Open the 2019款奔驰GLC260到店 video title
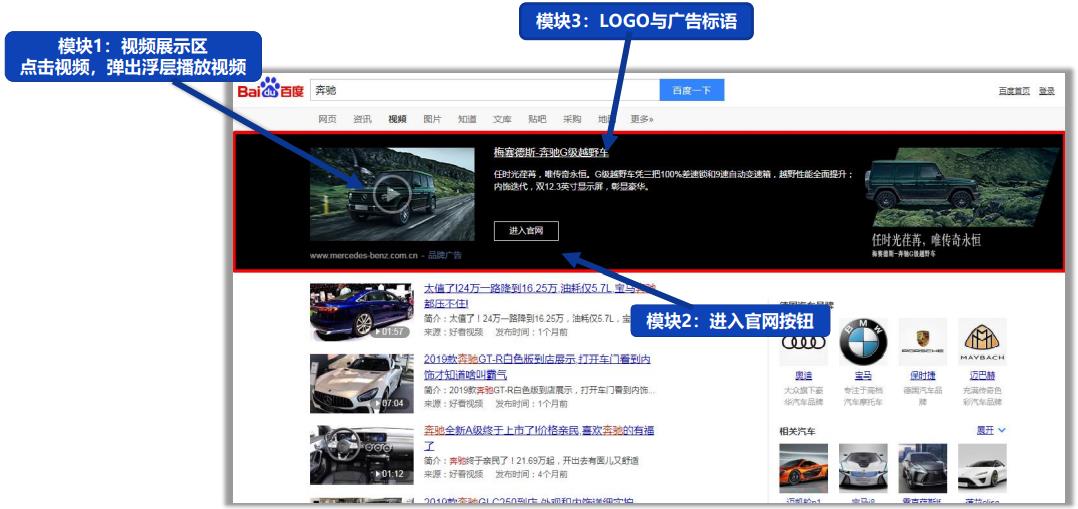 [529, 501]
